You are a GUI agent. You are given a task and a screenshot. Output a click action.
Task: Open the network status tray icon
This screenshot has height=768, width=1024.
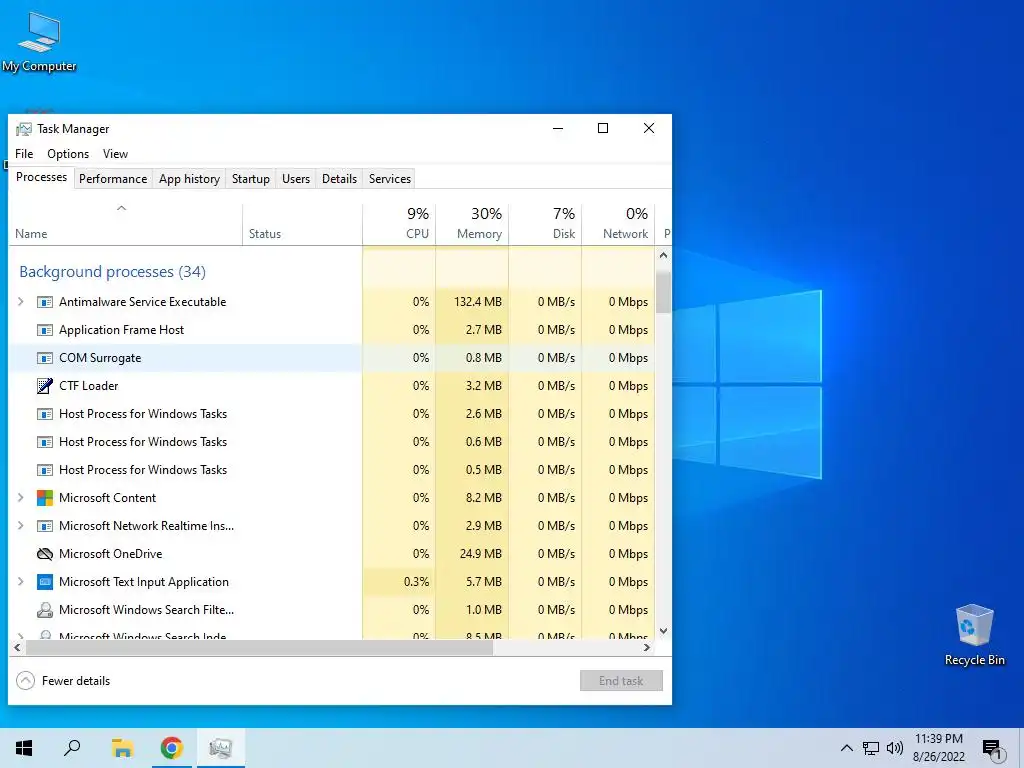[871, 748]
